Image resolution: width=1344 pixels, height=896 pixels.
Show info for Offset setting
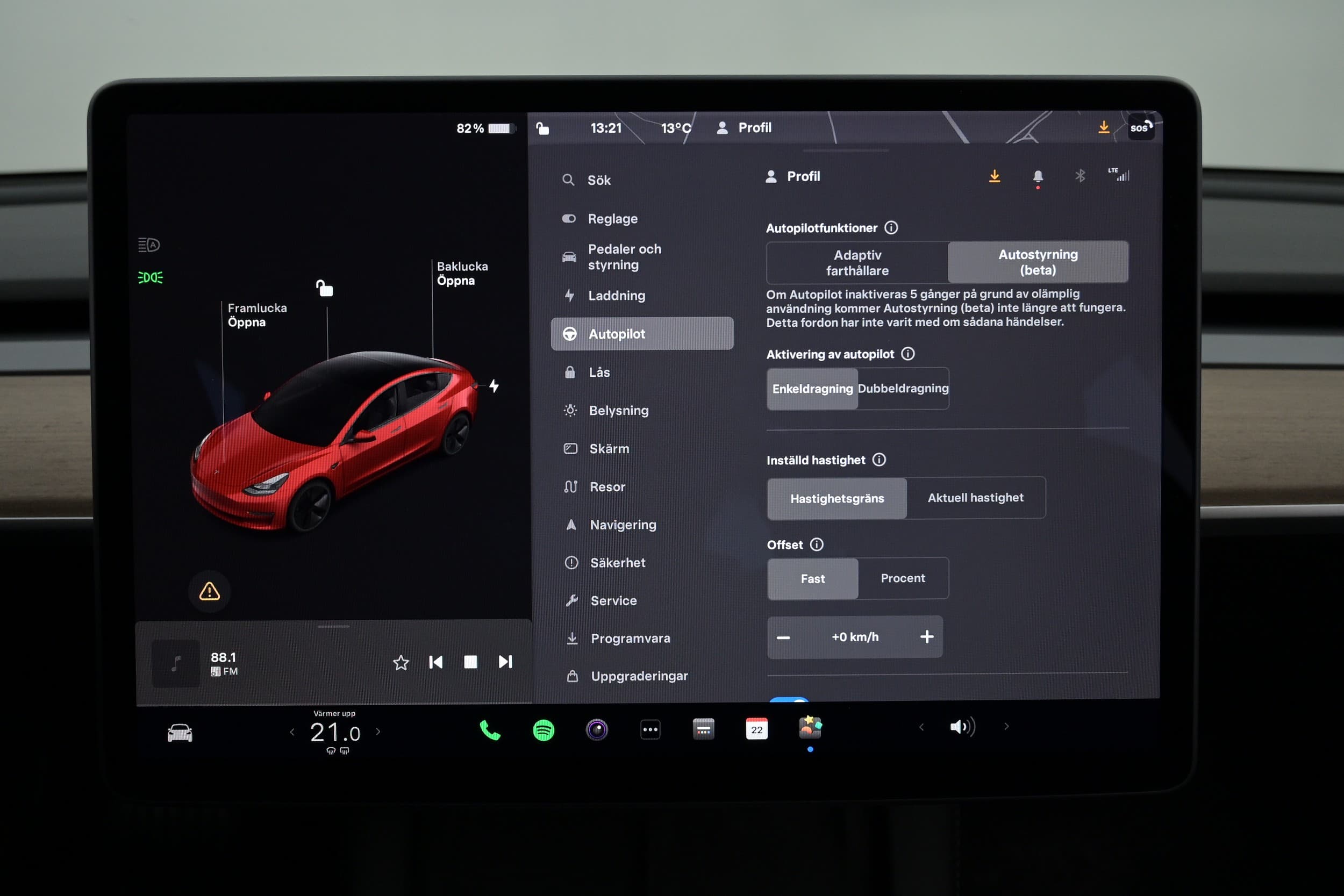click(x=817, y=544)
